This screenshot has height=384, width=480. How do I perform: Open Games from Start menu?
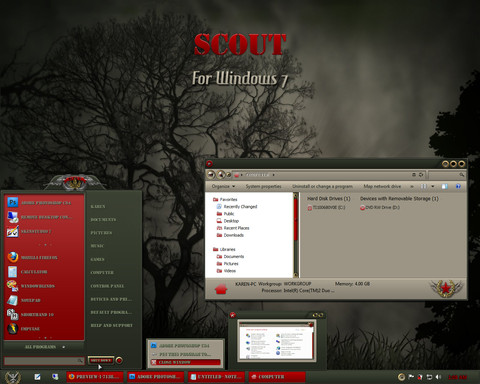tap(97, 259)
